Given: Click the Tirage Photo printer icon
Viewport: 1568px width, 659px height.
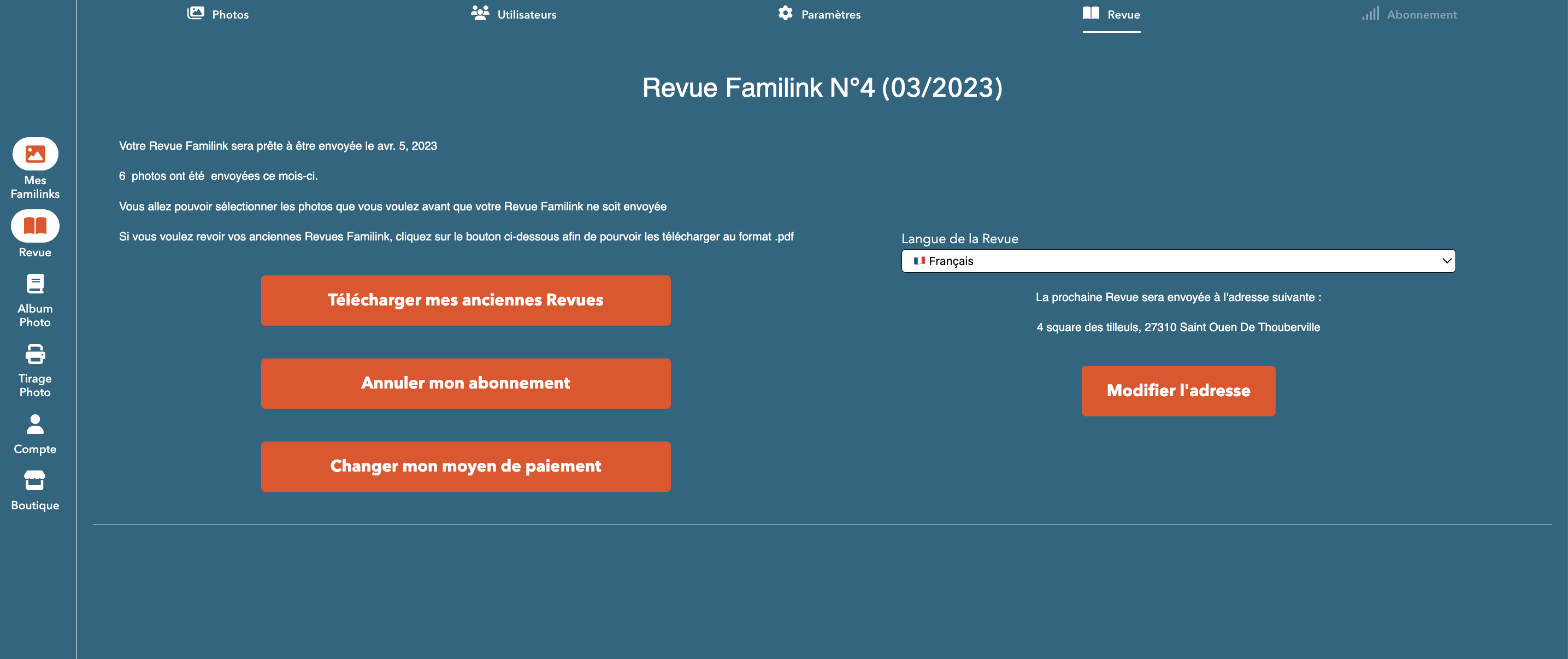Looking at the screenshot, I should [x=36, y=354].
